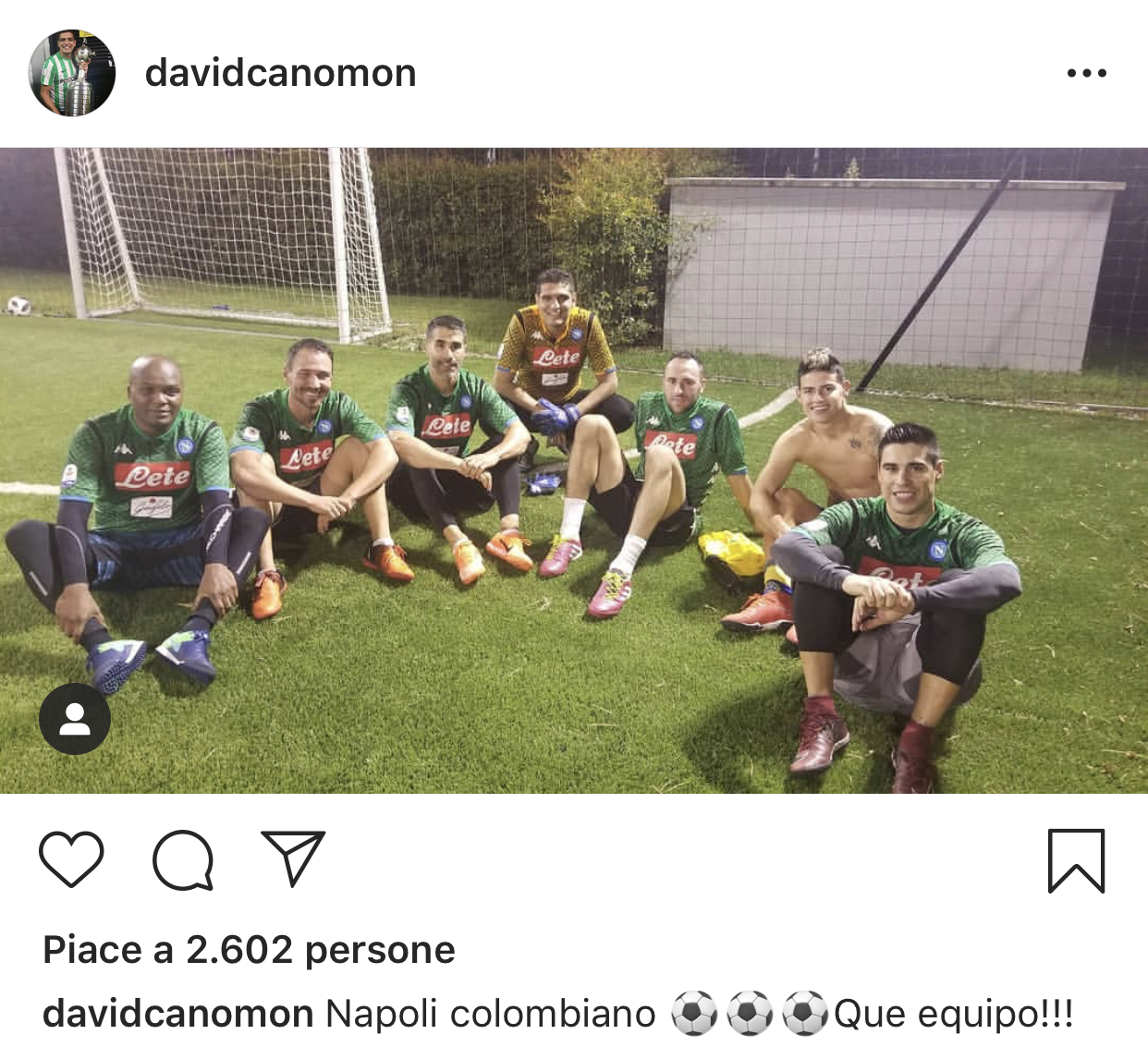Tap the 'Que equipo!!!' caption text
The width and height of the screenshot is (1148, 1059).
tap(953, 1014)
